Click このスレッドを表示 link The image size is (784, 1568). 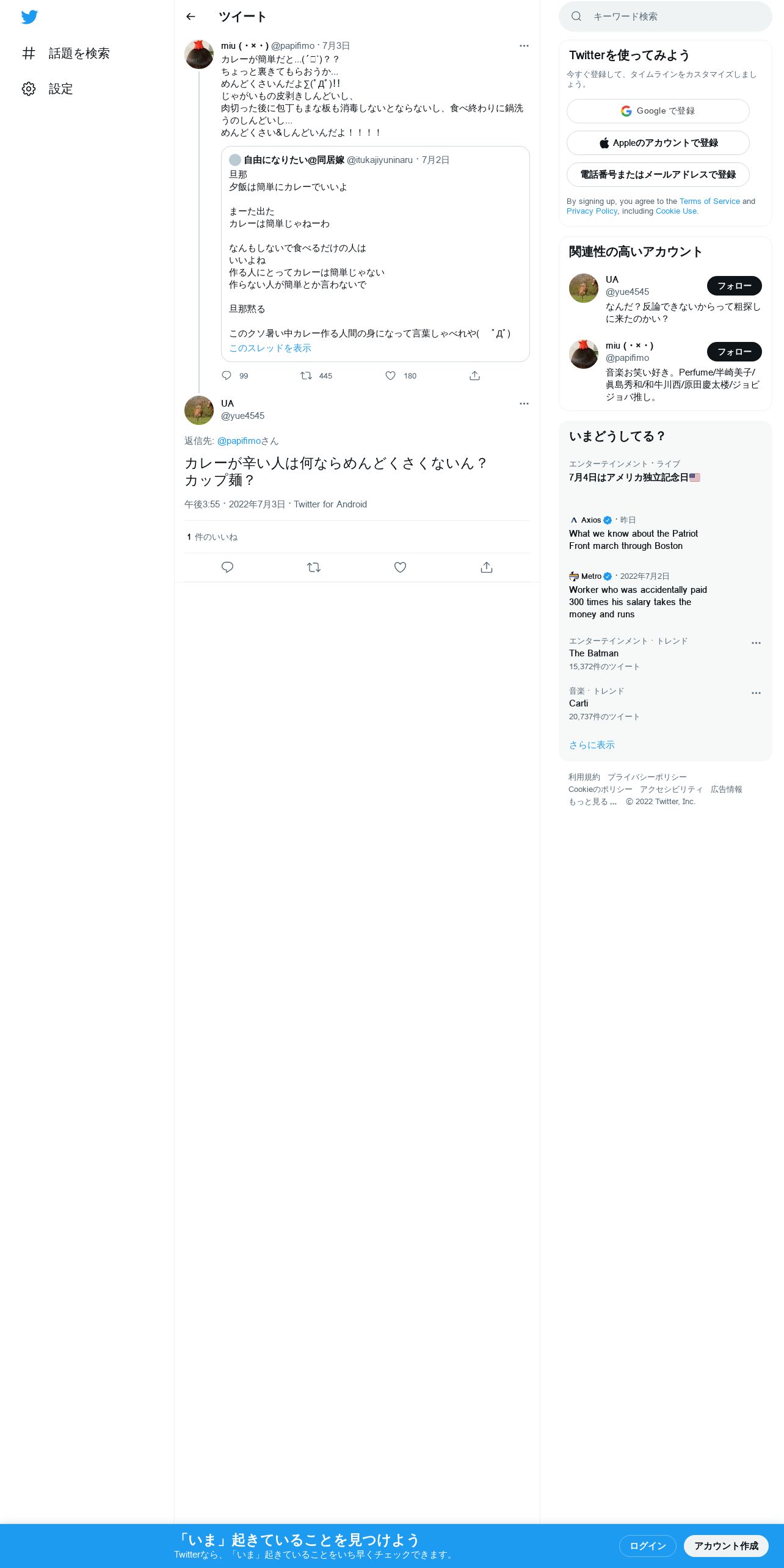[x=270, y=348]
